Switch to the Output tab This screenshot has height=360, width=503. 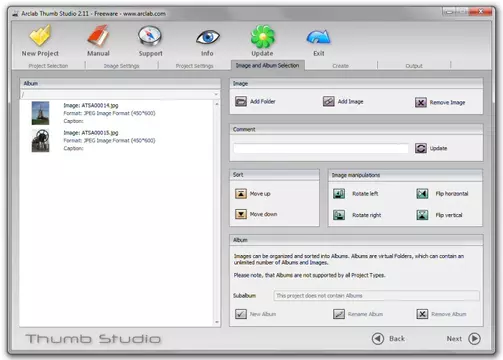(x=414, y=66)
